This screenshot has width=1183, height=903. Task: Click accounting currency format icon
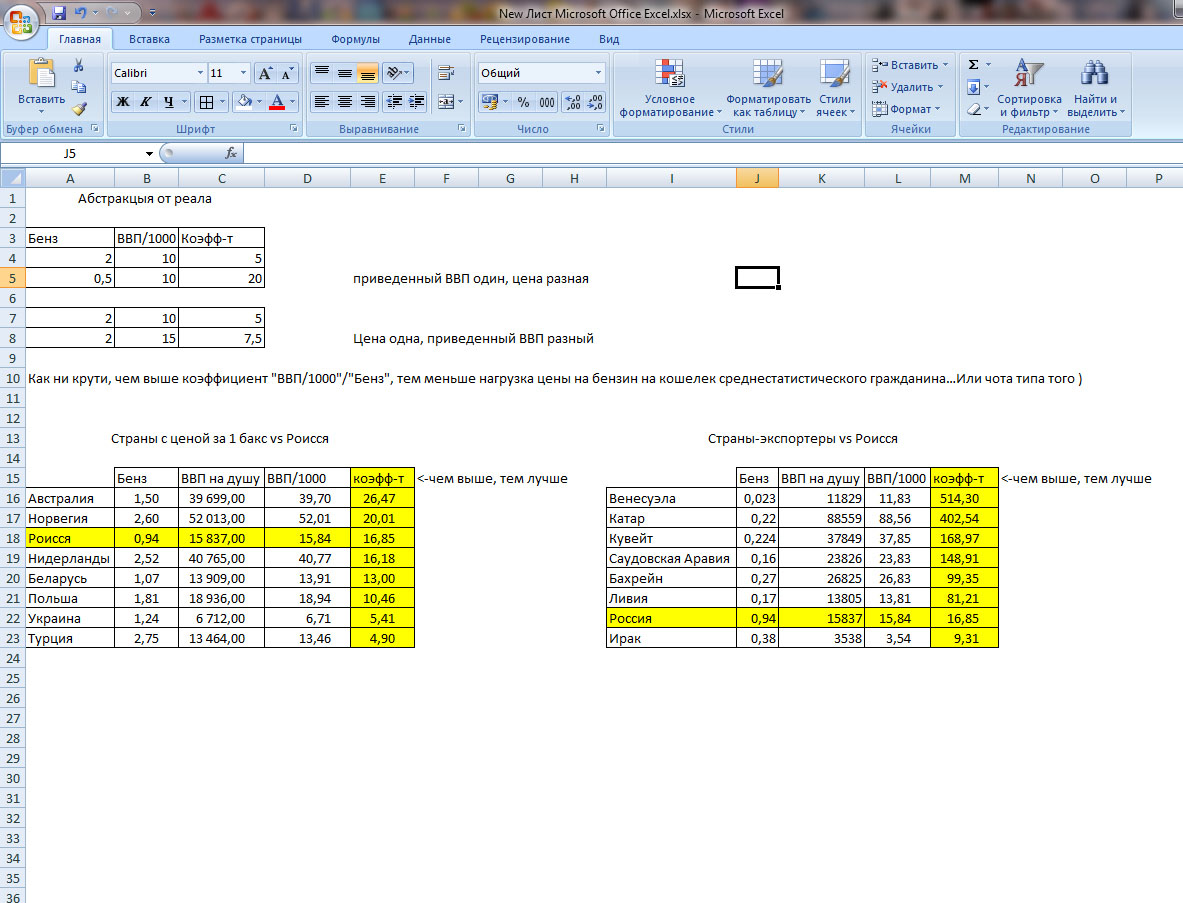[x=490, y=102]
